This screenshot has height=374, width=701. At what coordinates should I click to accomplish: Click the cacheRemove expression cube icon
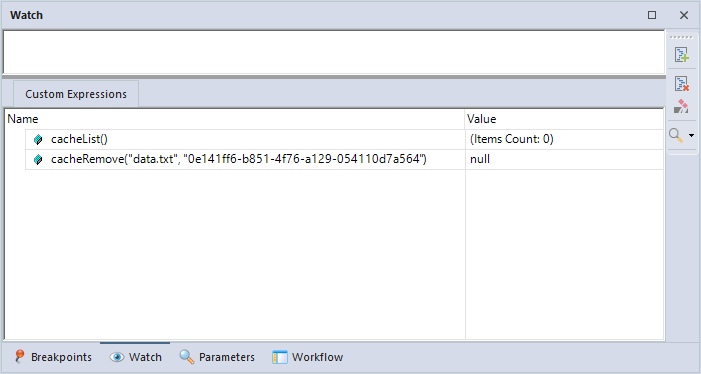pyautogui.click(x=38, y=159)
